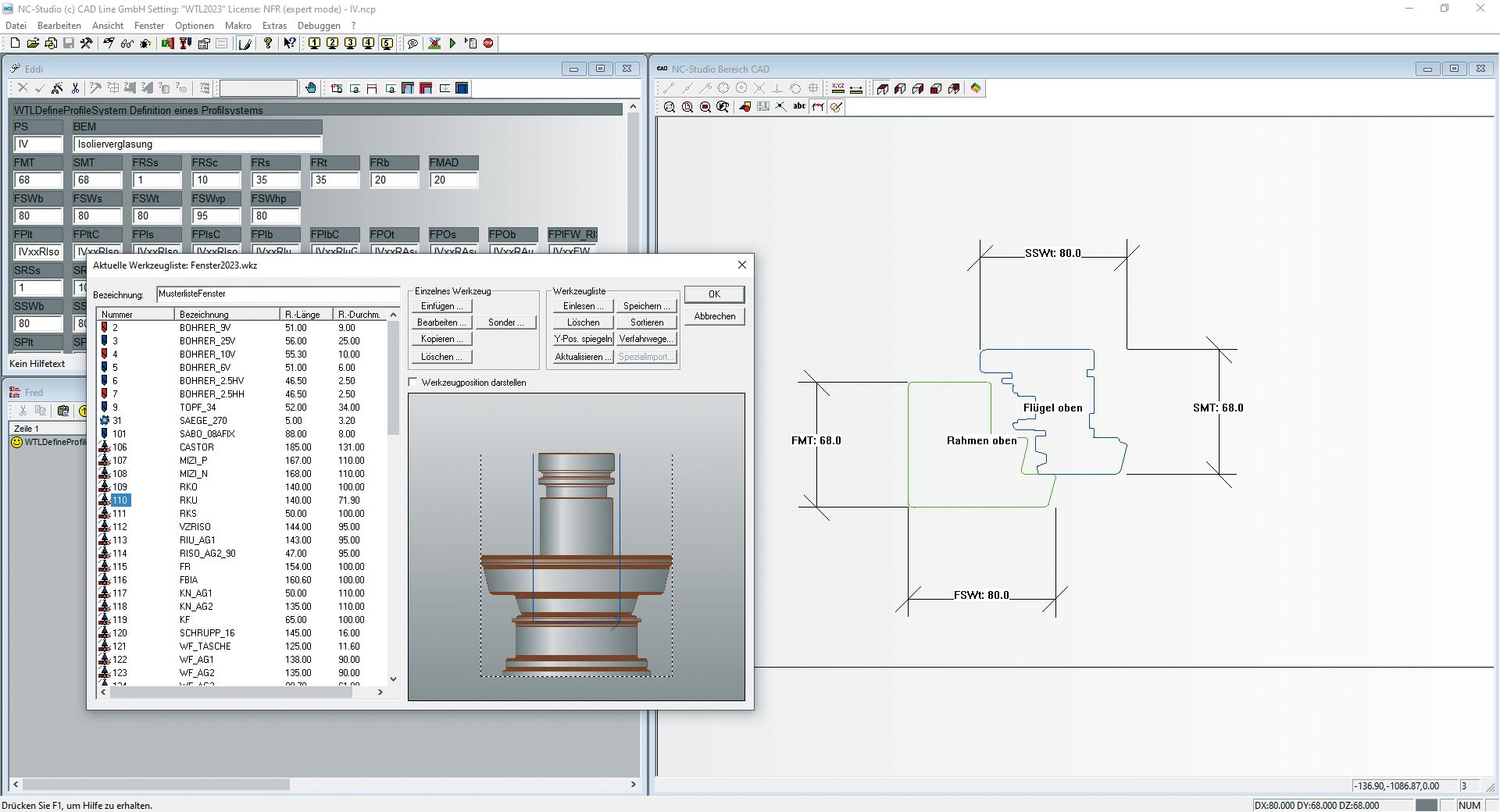The height and width of the screenshot is (812, 1500).
Task: Click the Bezeichnung field containing MusterlisteFenster
Action: coord(277,294)
